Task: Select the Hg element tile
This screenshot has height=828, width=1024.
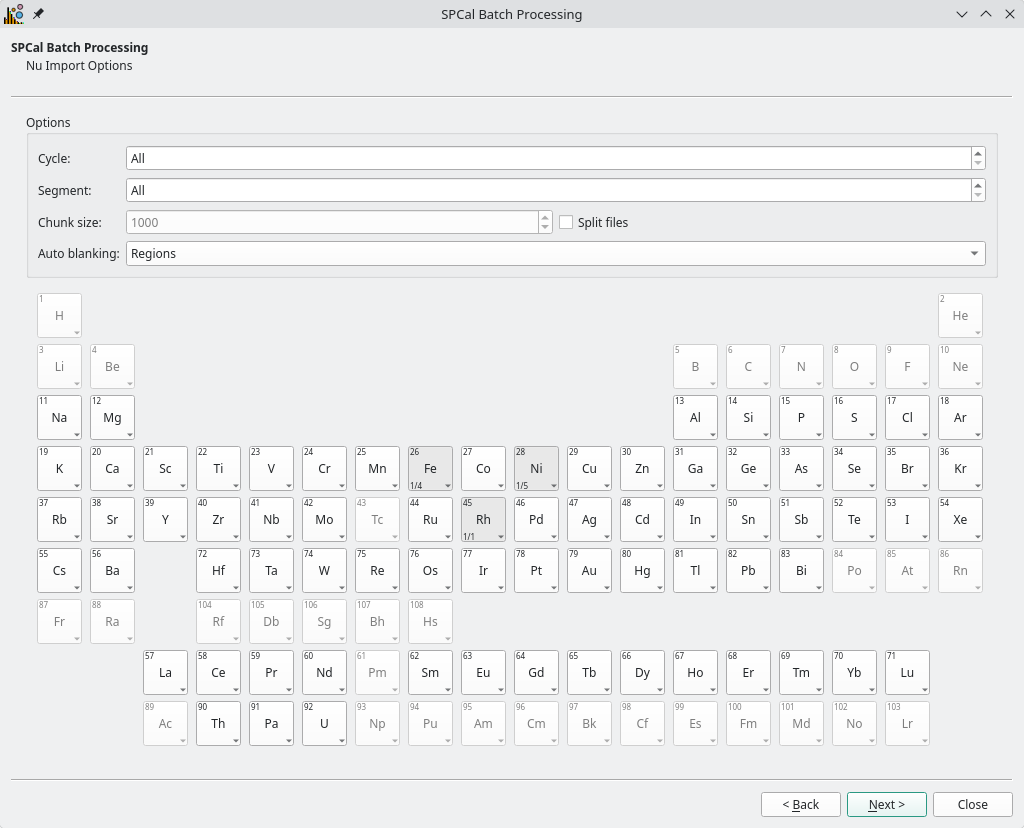Action: click(x=642, y=570)
